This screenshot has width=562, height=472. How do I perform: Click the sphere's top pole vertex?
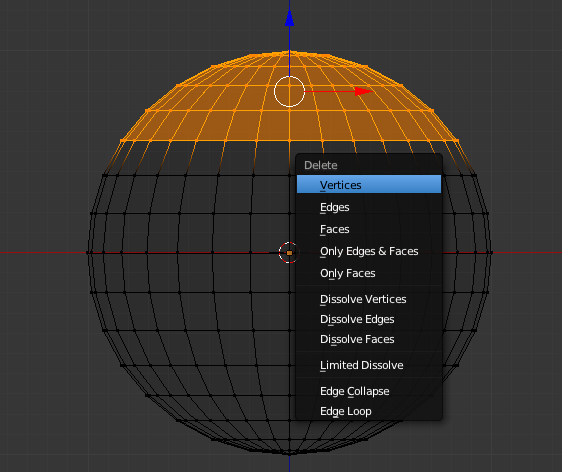point(290,52)
